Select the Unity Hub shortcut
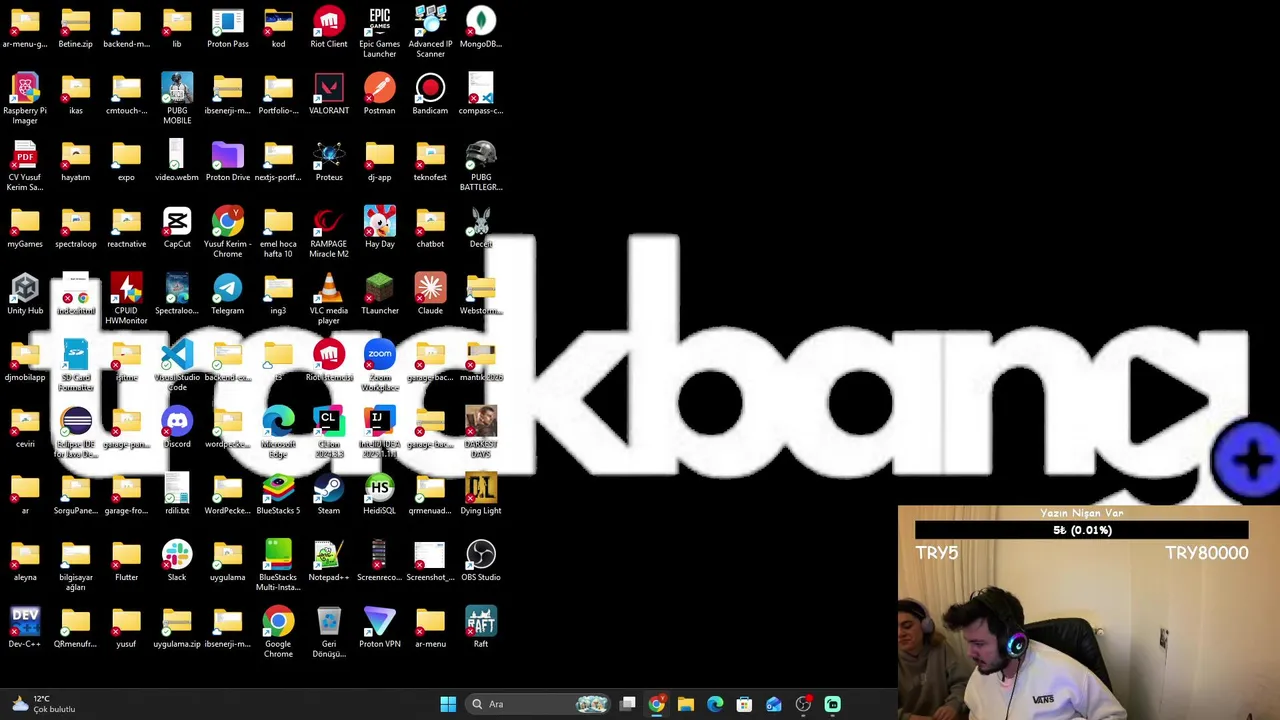 coord(25,295)
